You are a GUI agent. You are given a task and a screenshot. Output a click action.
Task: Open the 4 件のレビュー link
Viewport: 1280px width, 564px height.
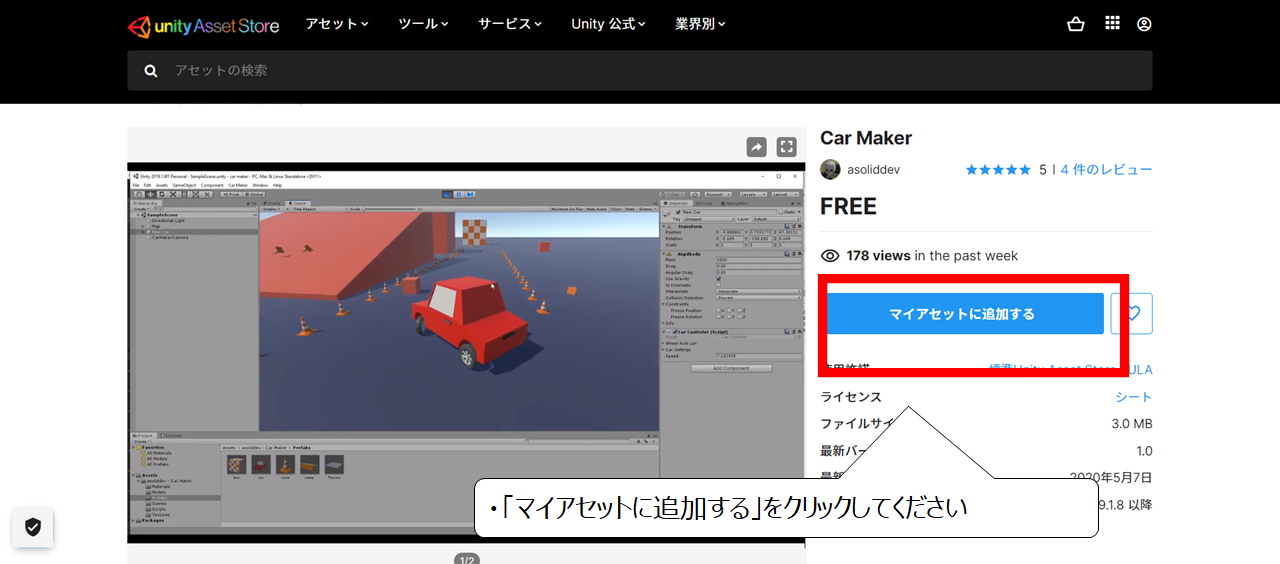tap(1106, 170)
